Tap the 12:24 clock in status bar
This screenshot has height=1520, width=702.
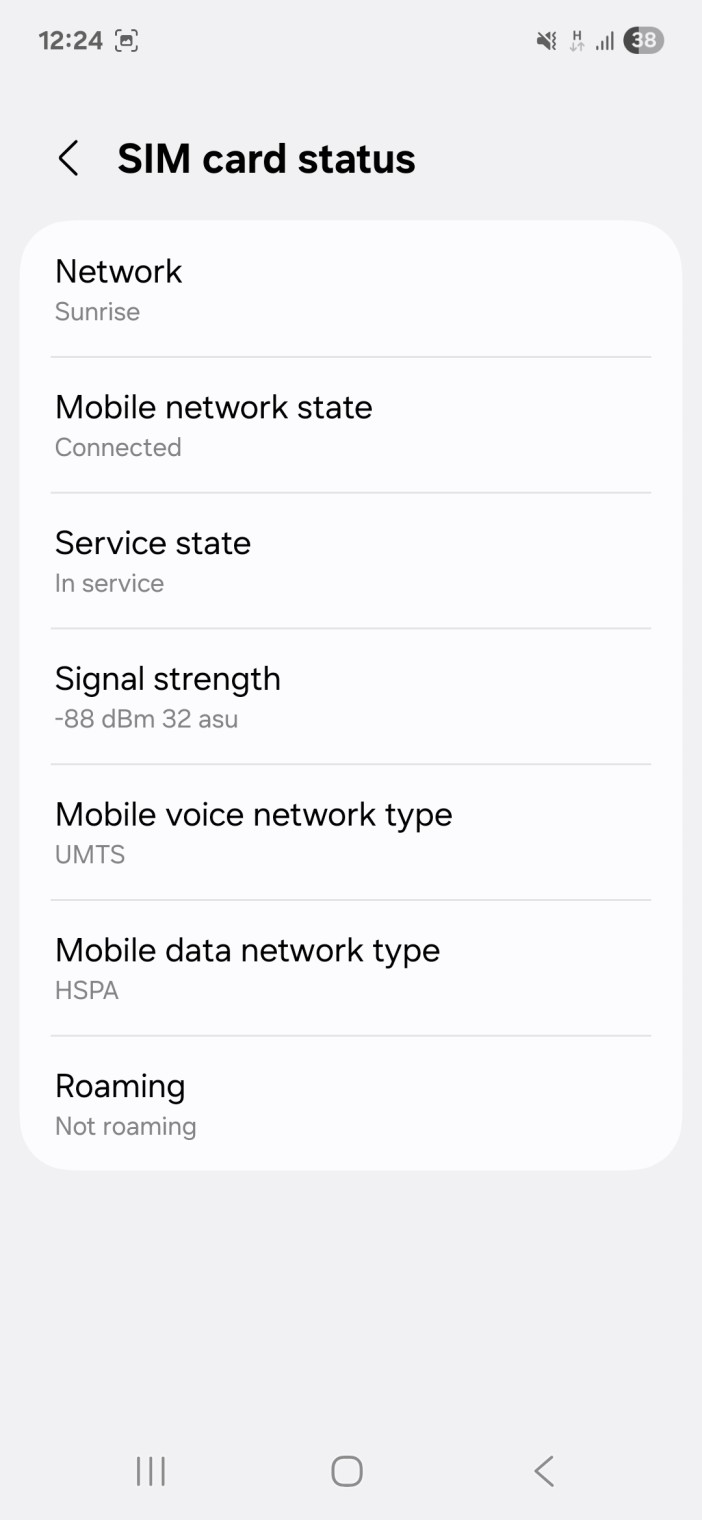(x=70, y=41)
